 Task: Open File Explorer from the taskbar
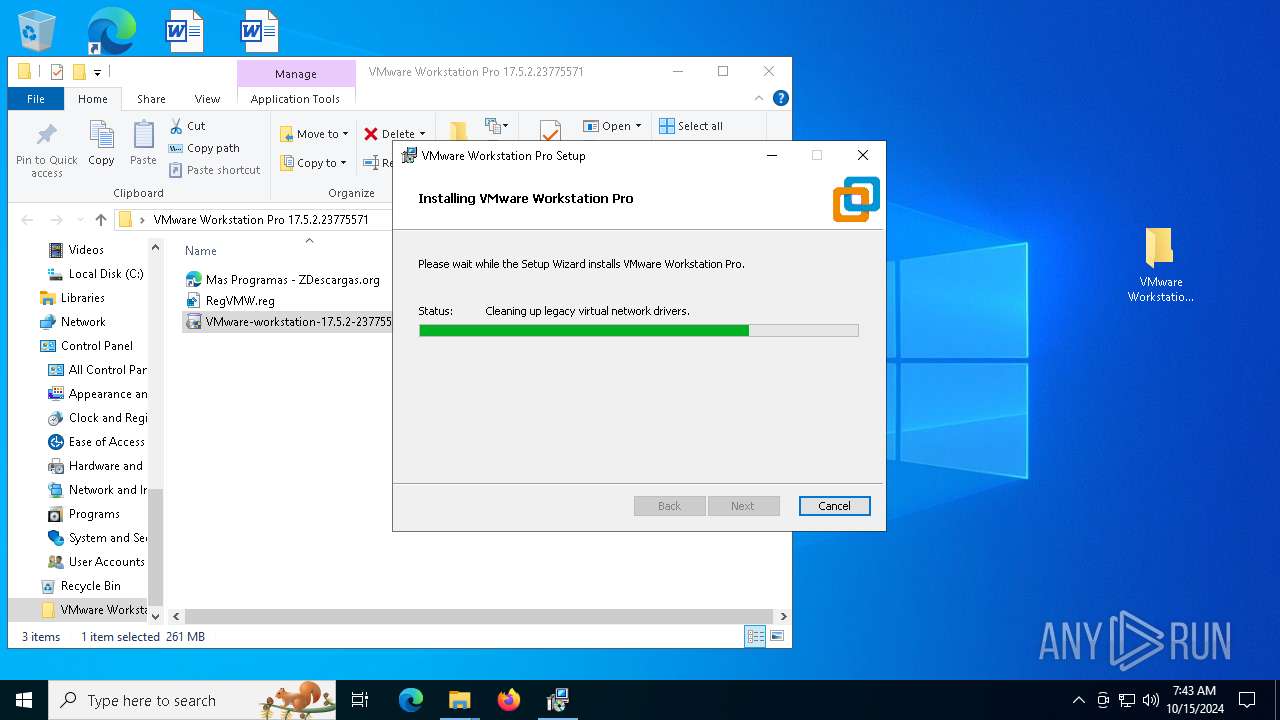pos(459,700)
